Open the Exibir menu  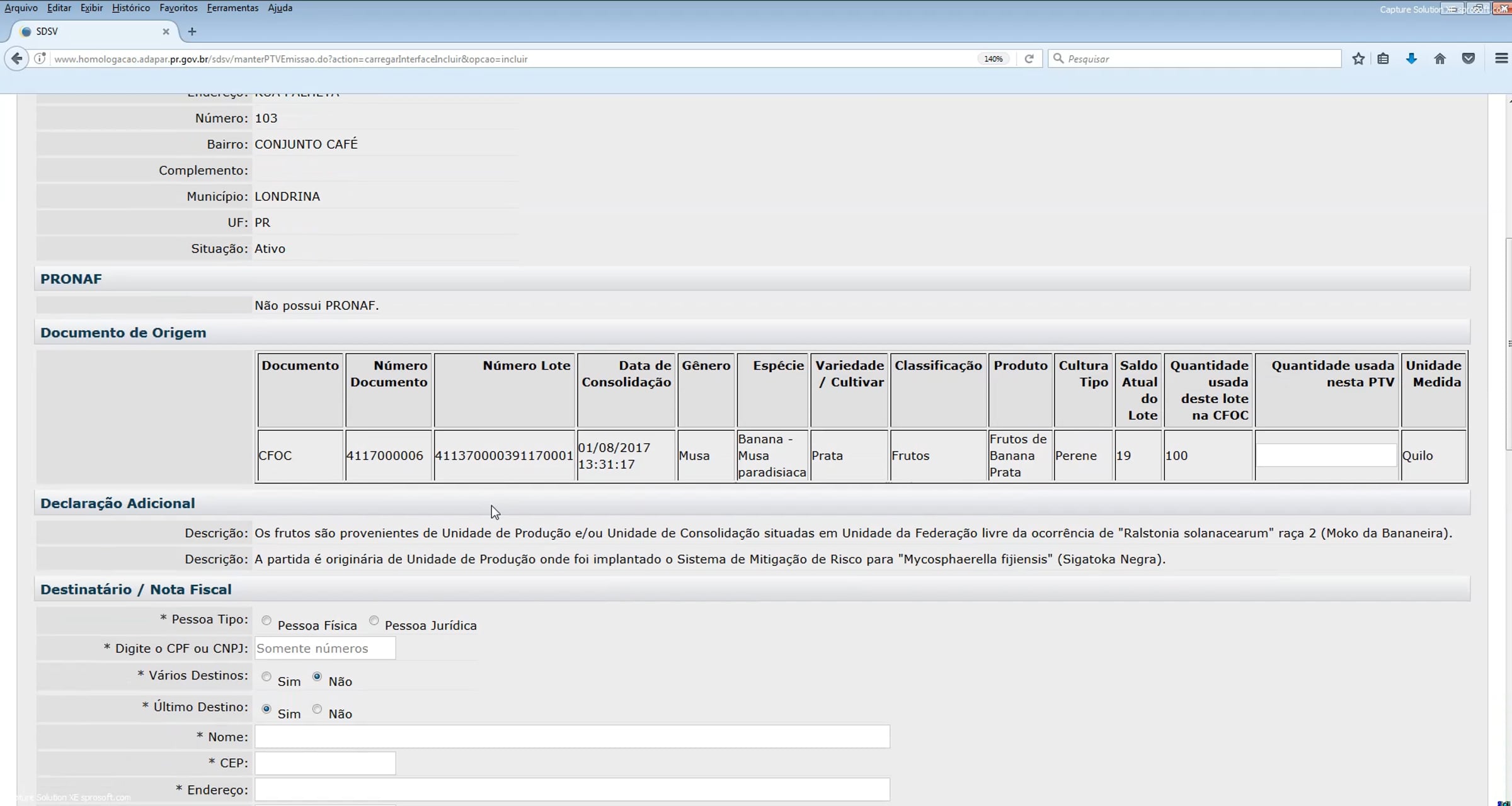tap(91, 8)
